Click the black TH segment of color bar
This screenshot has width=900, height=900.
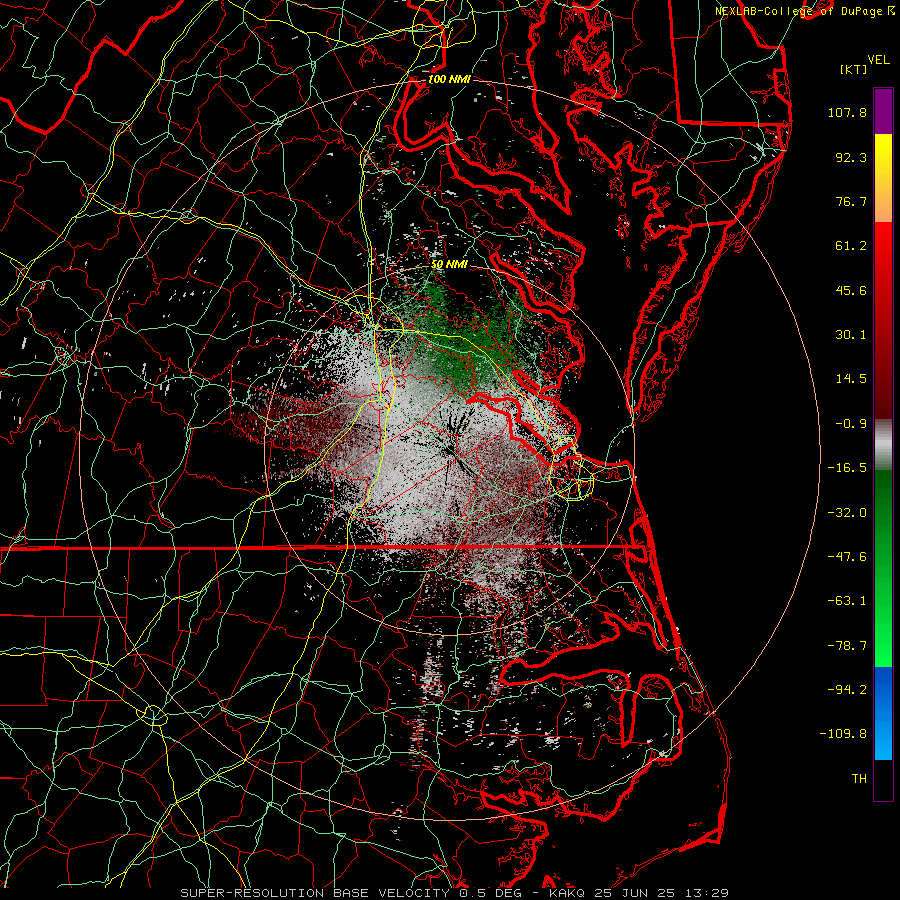(883, 779)
